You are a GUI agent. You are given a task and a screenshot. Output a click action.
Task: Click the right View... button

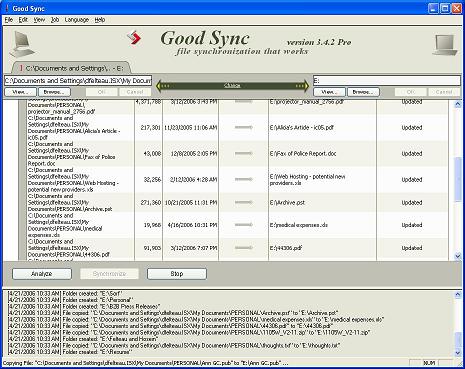point(329,92)
